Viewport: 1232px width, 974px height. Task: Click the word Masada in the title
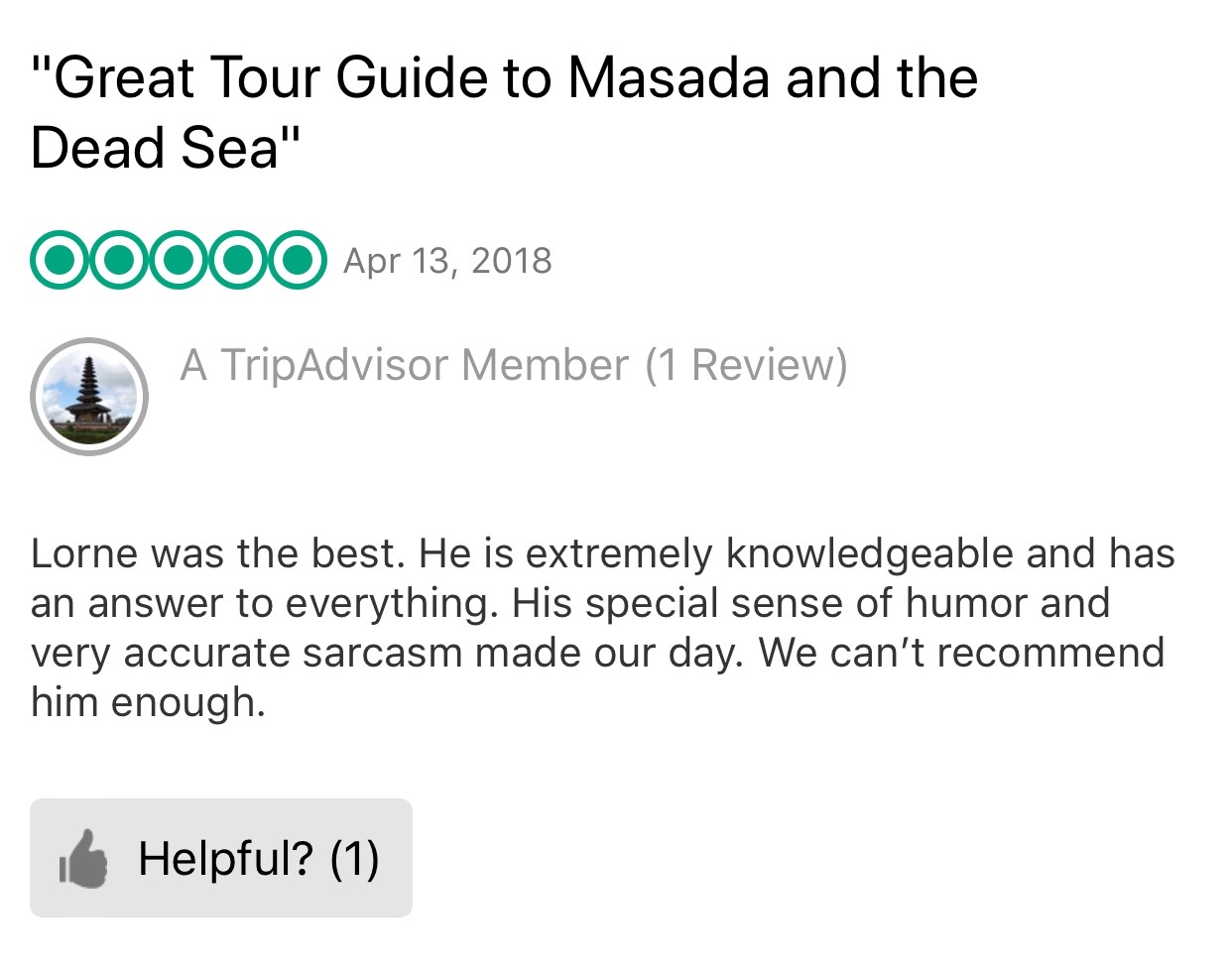pyautogui.click(x=669, y=78)
